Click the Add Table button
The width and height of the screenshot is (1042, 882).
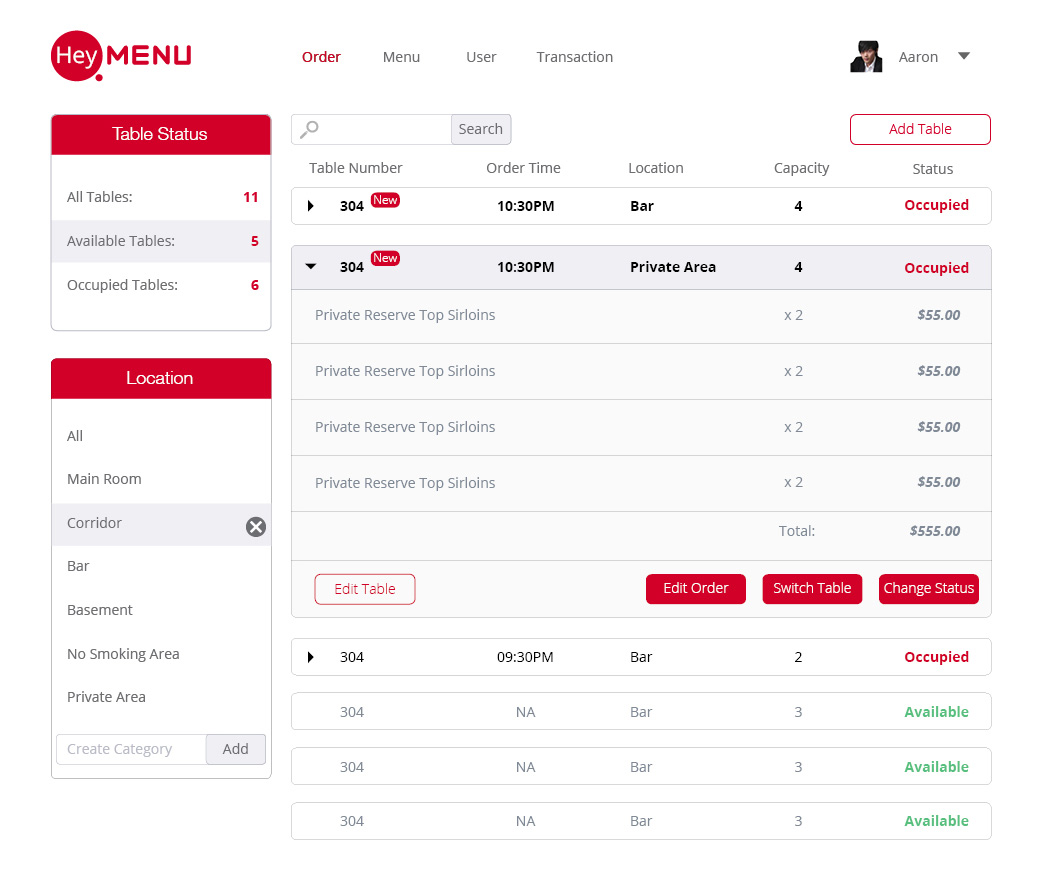[x=920, y=129]
